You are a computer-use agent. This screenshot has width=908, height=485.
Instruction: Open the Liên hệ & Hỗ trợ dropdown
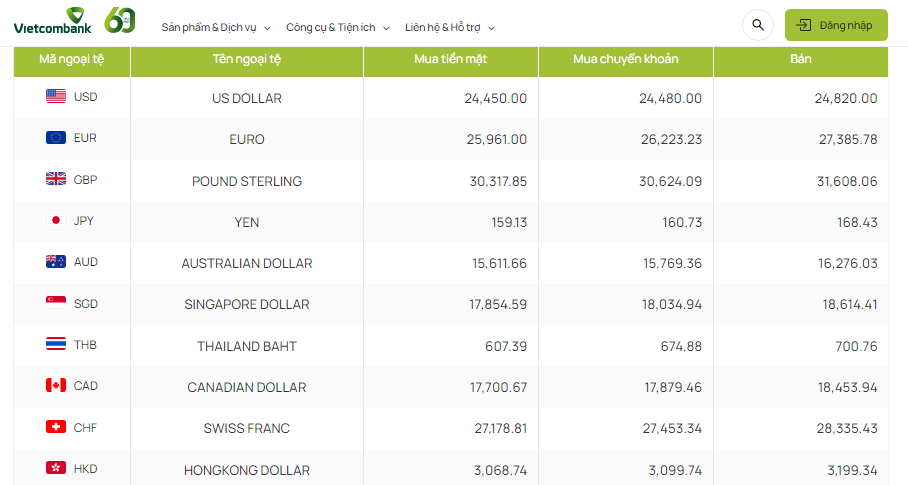tap(449, 27)
